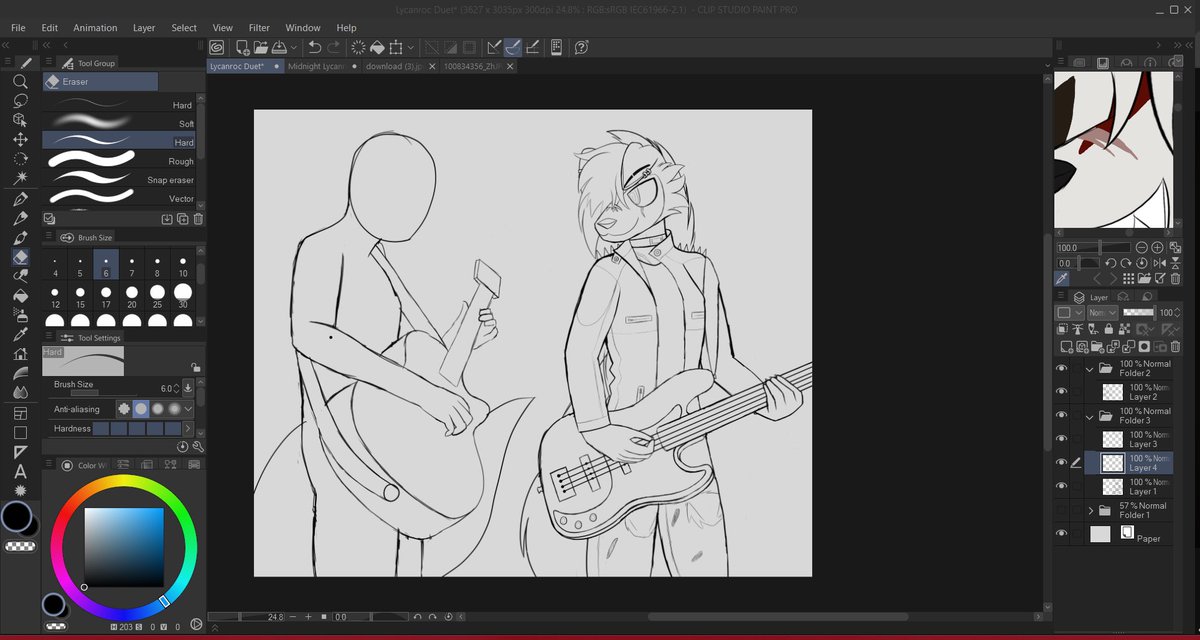Hide Layer 2 with its eye icon
The height and width of the screenshot is (640, 1200).
tap(1062, 392)
